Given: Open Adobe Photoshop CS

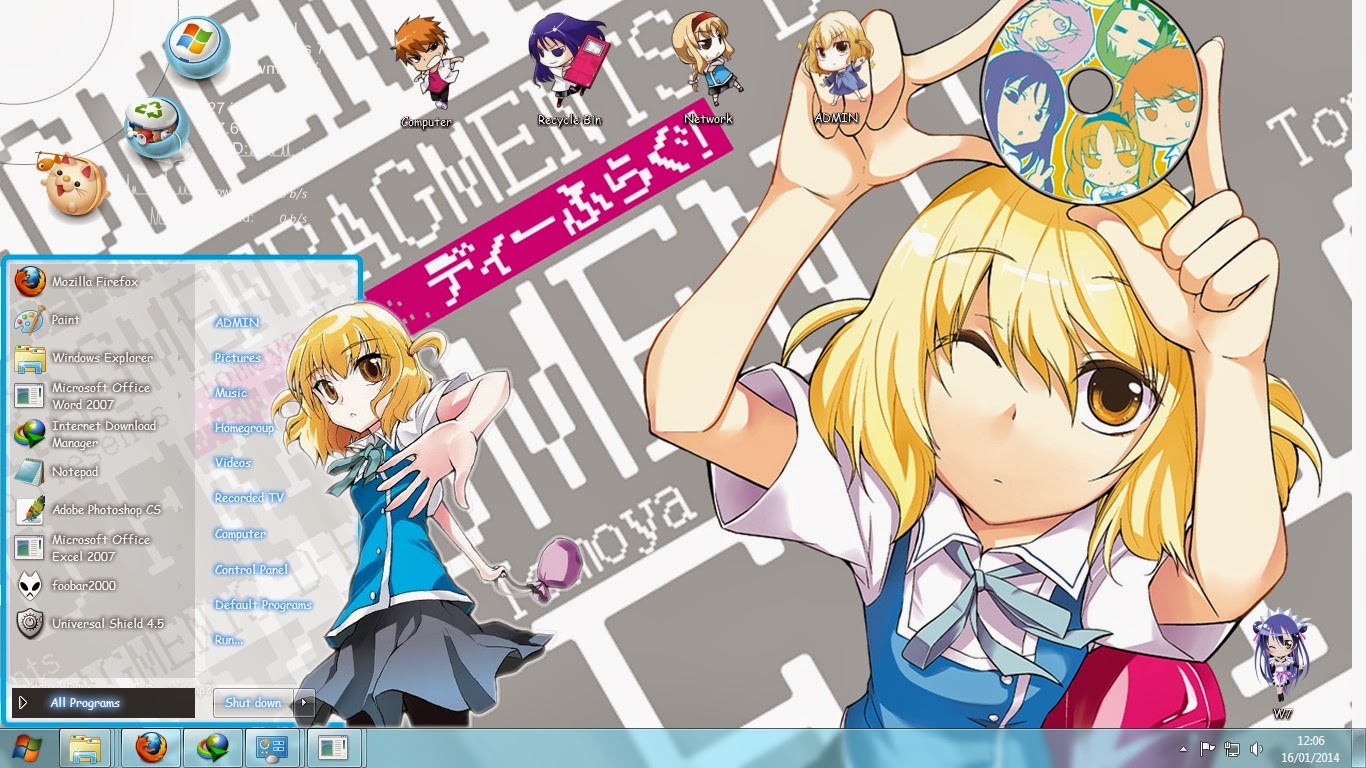Looking at the screenshot, I should (103, 510).
